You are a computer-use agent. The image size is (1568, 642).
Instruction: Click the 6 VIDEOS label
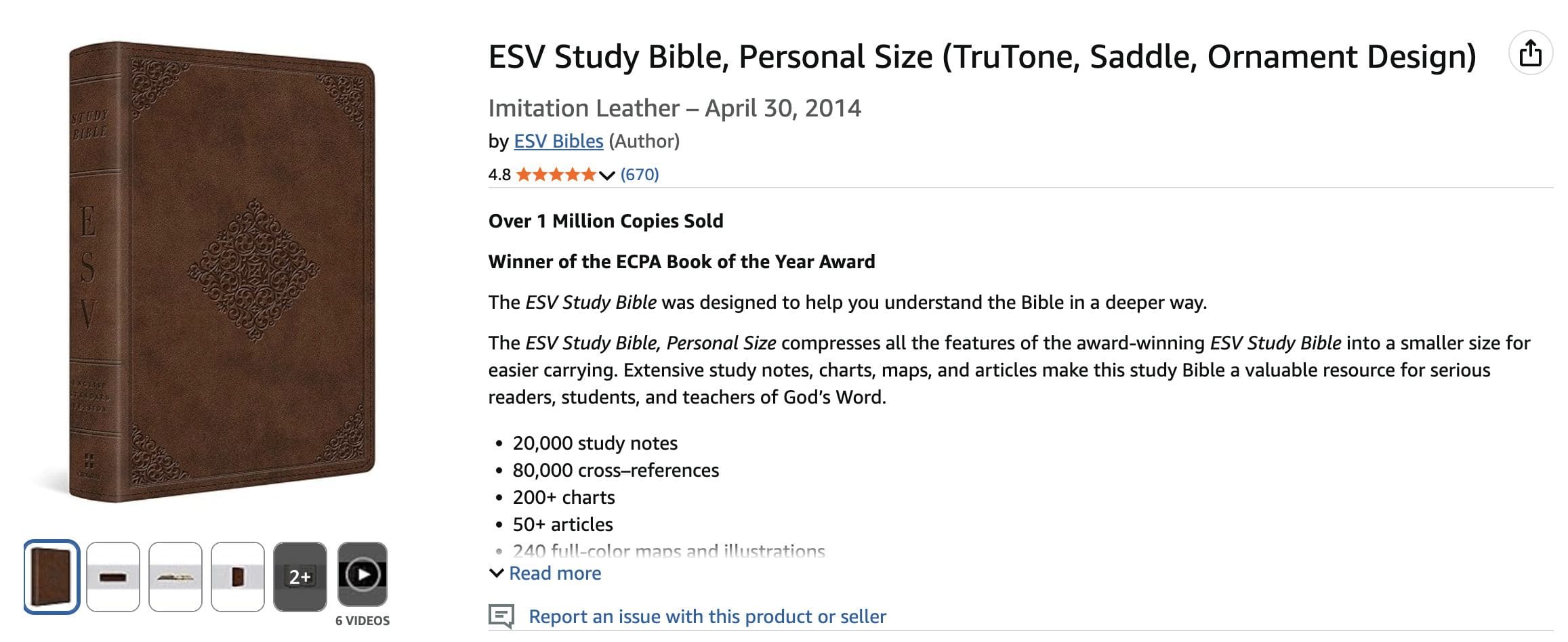pyautogui.click(x=363, y=620)
